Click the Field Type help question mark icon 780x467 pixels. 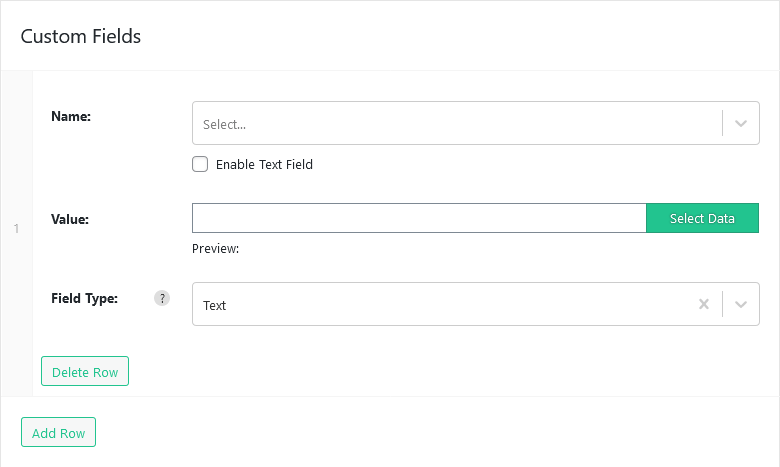(162, 298)
